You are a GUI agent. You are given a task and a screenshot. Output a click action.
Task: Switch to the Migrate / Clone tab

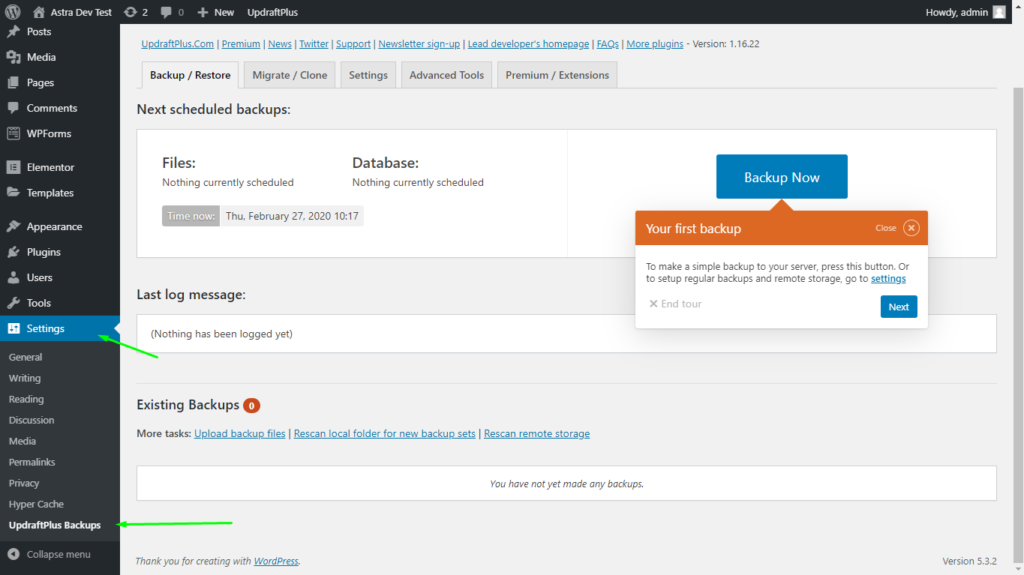(x=289, y=75)
